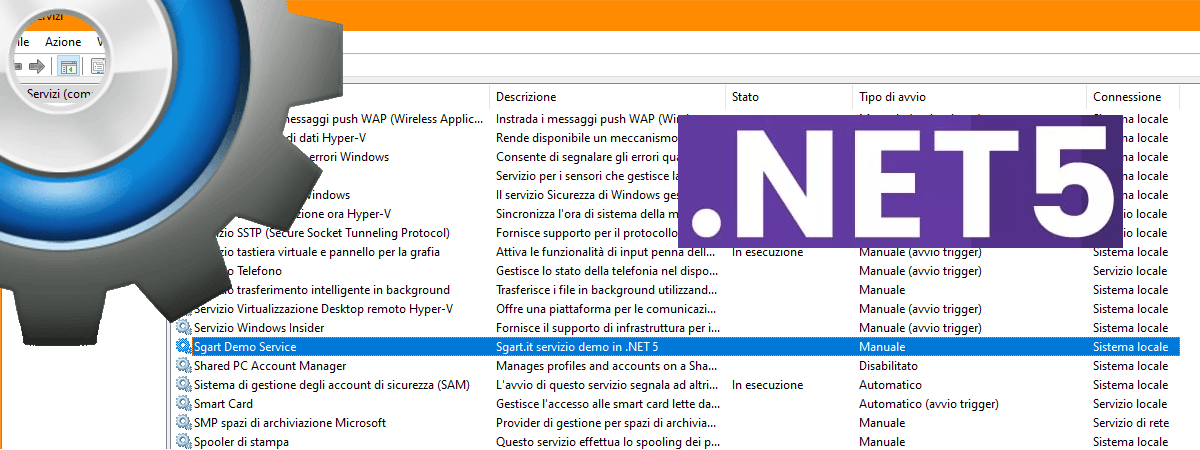Screen dimensions: 1200x450
Task: Click the gear icon of SMP spazi di archiviazione
Action: (184, 423)
